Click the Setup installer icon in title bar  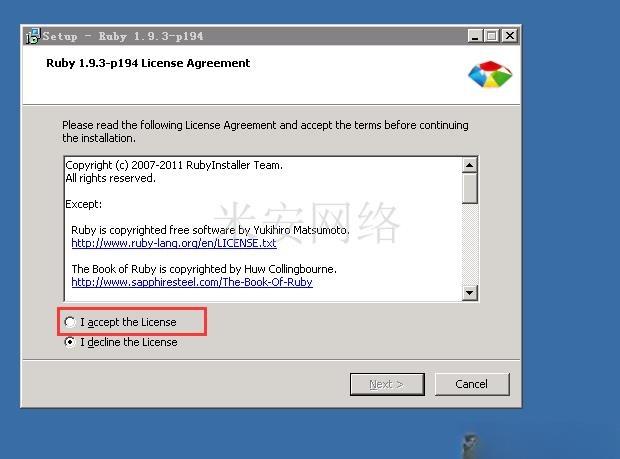click(x=33, y=36)
